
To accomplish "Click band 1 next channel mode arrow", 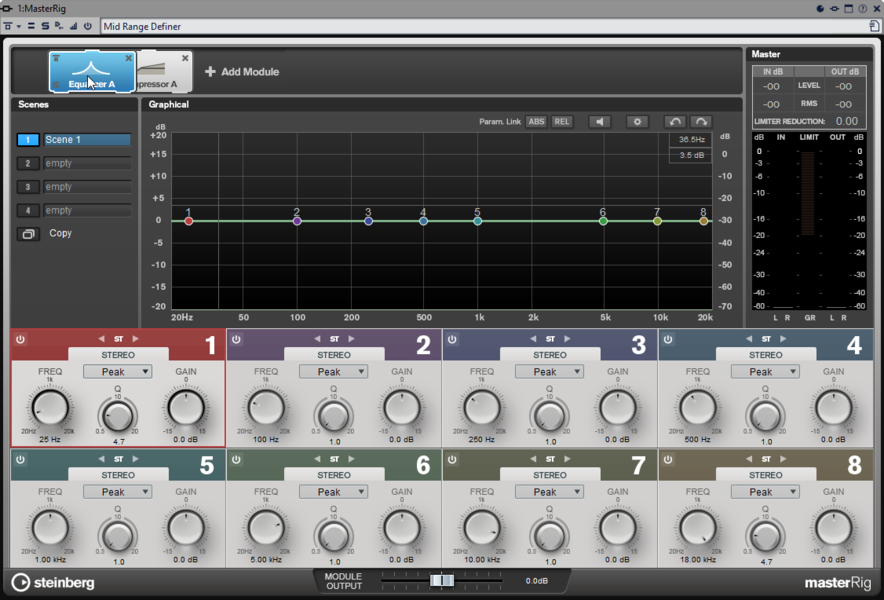I will point(135,339).
